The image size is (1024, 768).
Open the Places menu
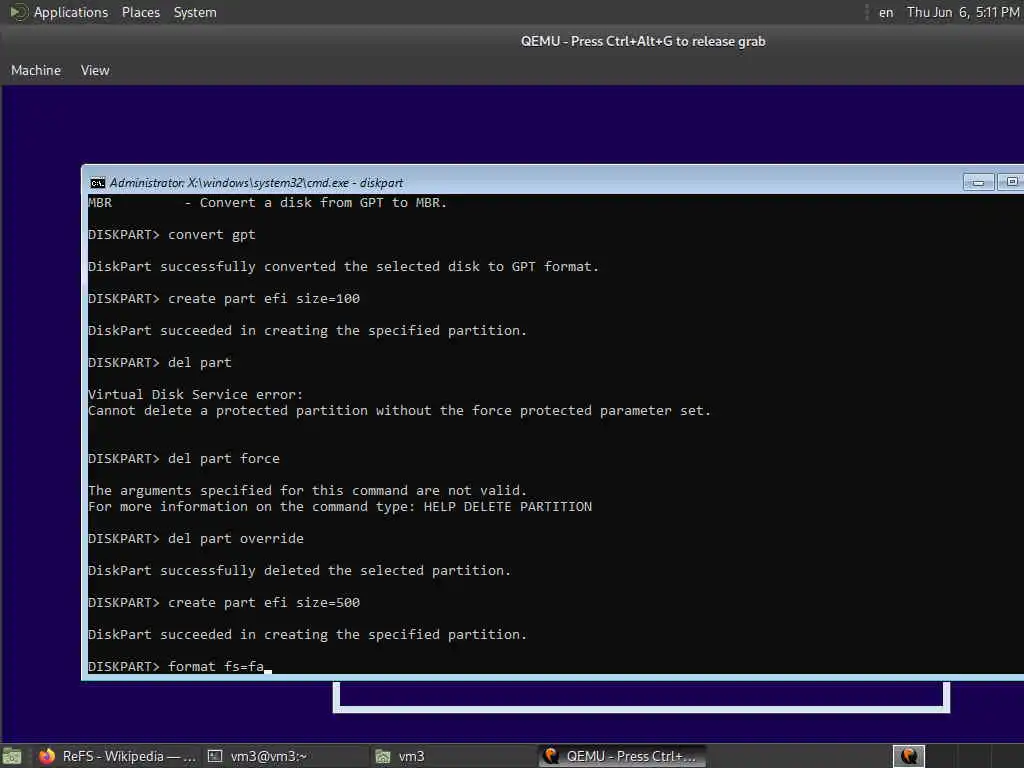pyautogui.click(x=140, y=12)
